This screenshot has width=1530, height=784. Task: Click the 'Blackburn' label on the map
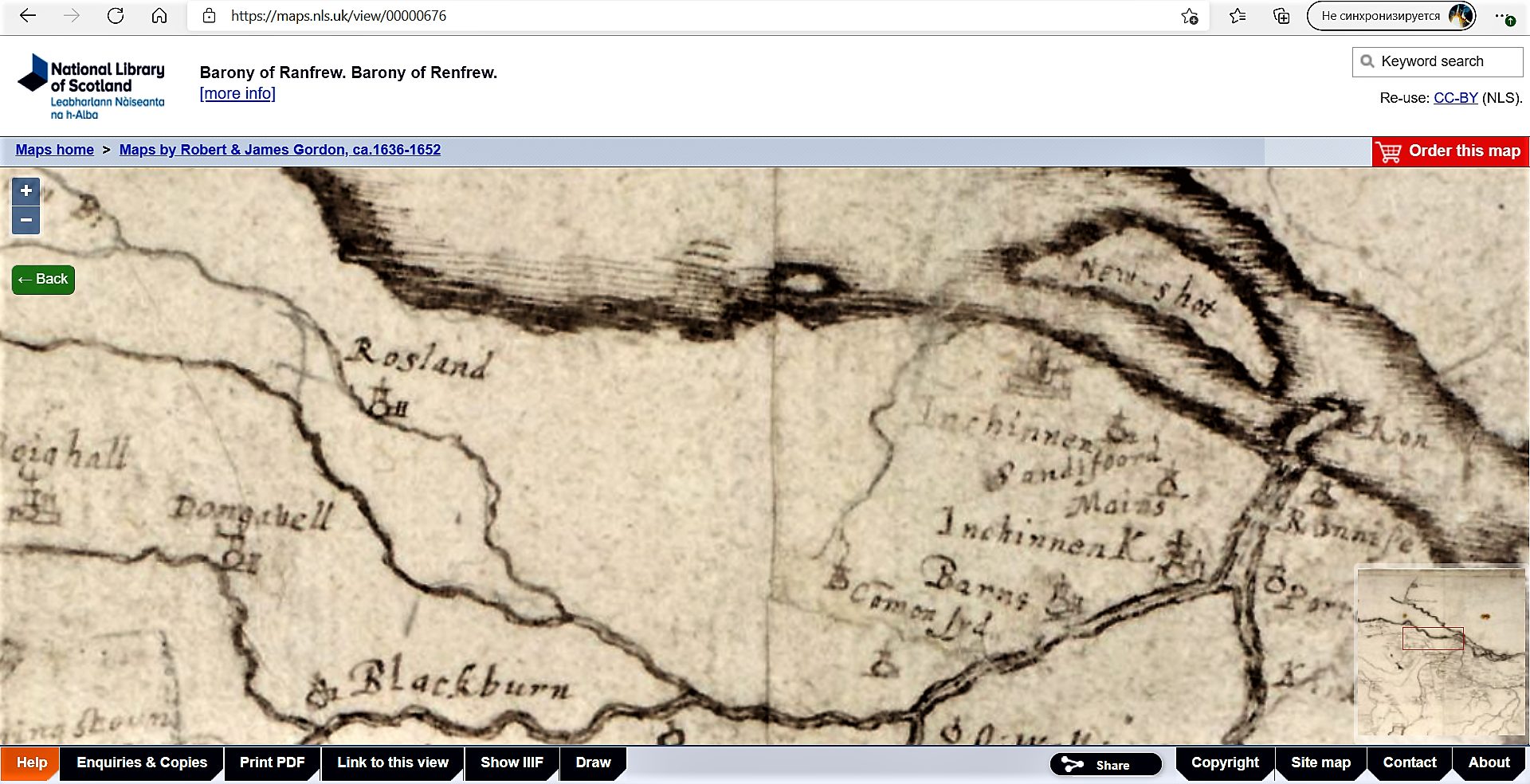[461, 681]
